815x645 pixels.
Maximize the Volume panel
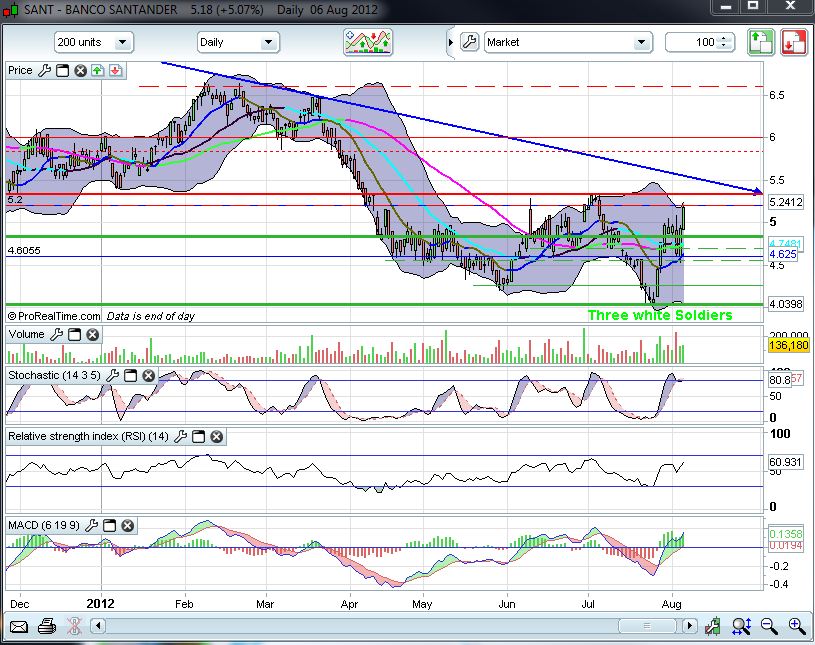(75, 334)
